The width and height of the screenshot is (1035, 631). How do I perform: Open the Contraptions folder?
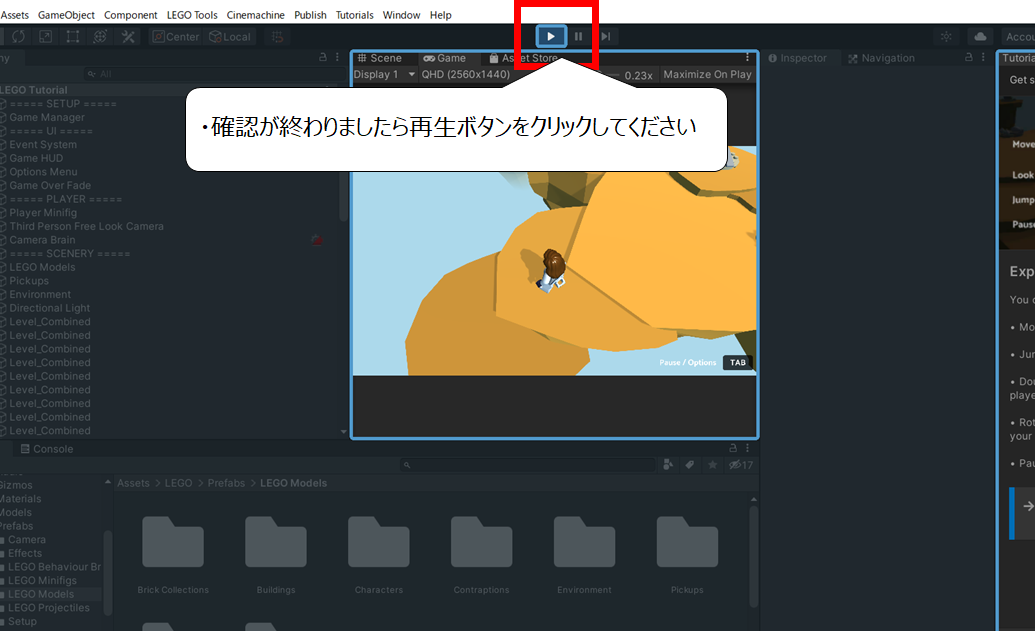(x=481, y=543)
